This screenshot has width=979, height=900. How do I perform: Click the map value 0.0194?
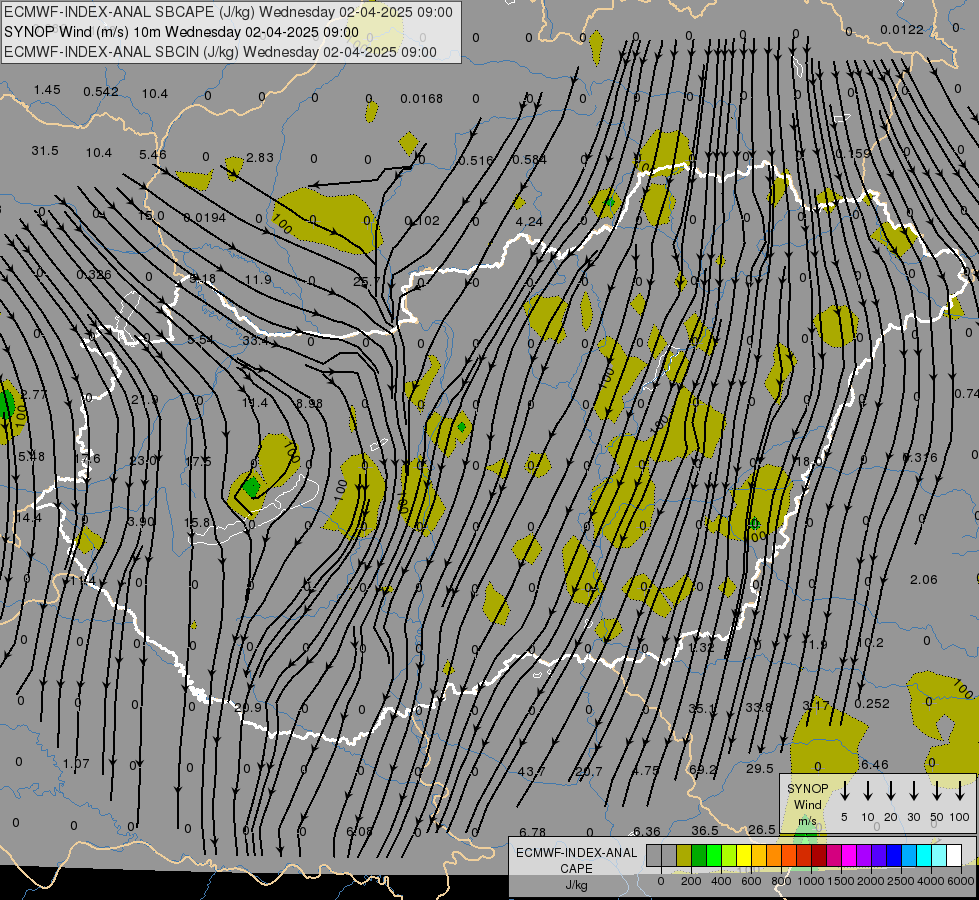click(205, 218)
